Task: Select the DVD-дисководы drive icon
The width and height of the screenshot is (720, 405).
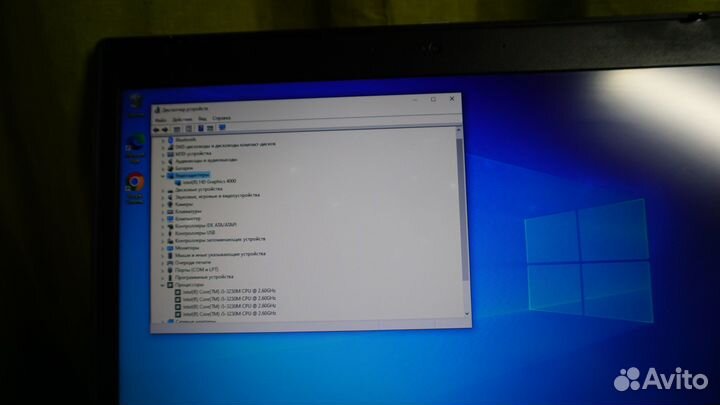Action: (170, 147)
